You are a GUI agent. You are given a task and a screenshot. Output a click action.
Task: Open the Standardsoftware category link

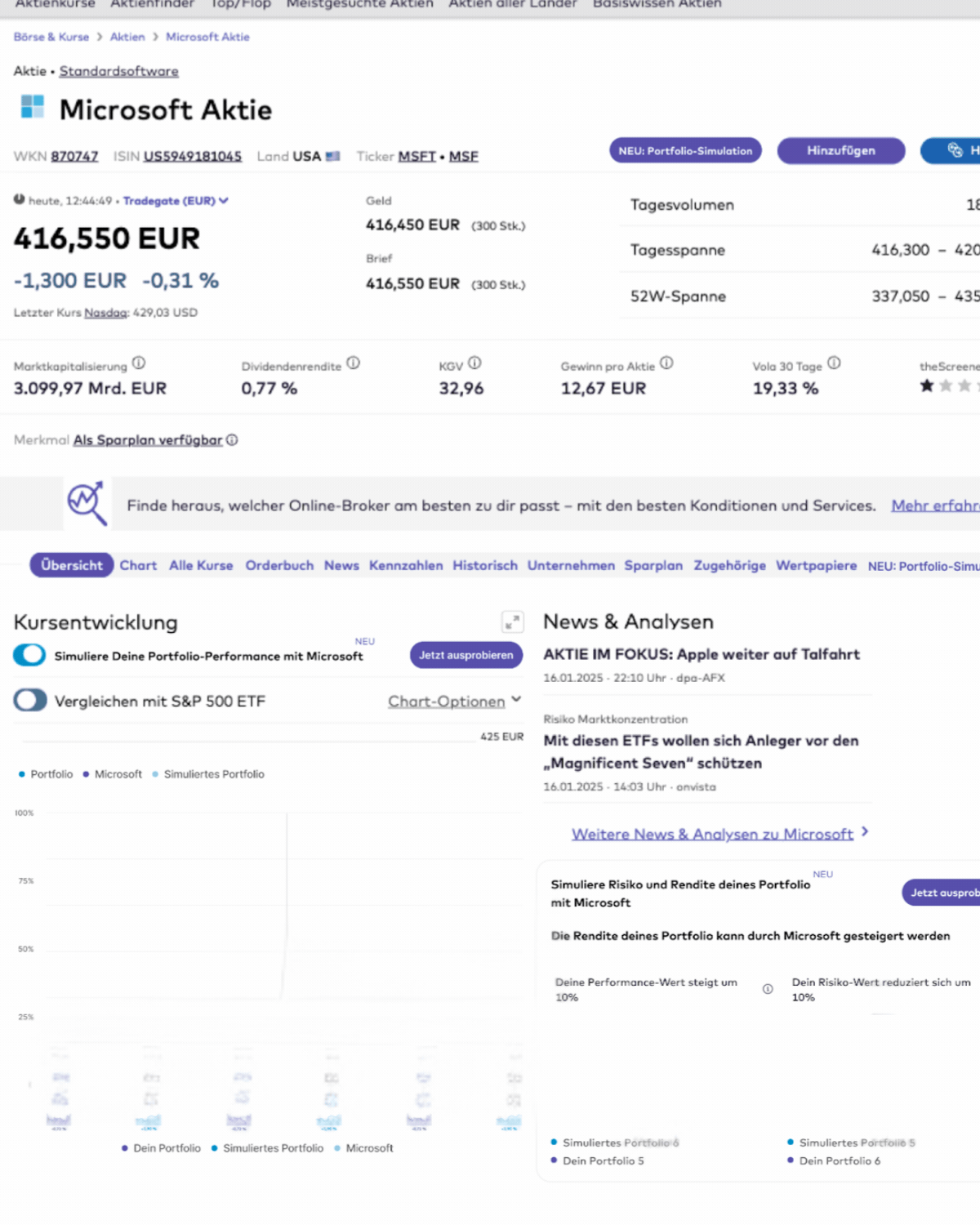coord(118,71)
